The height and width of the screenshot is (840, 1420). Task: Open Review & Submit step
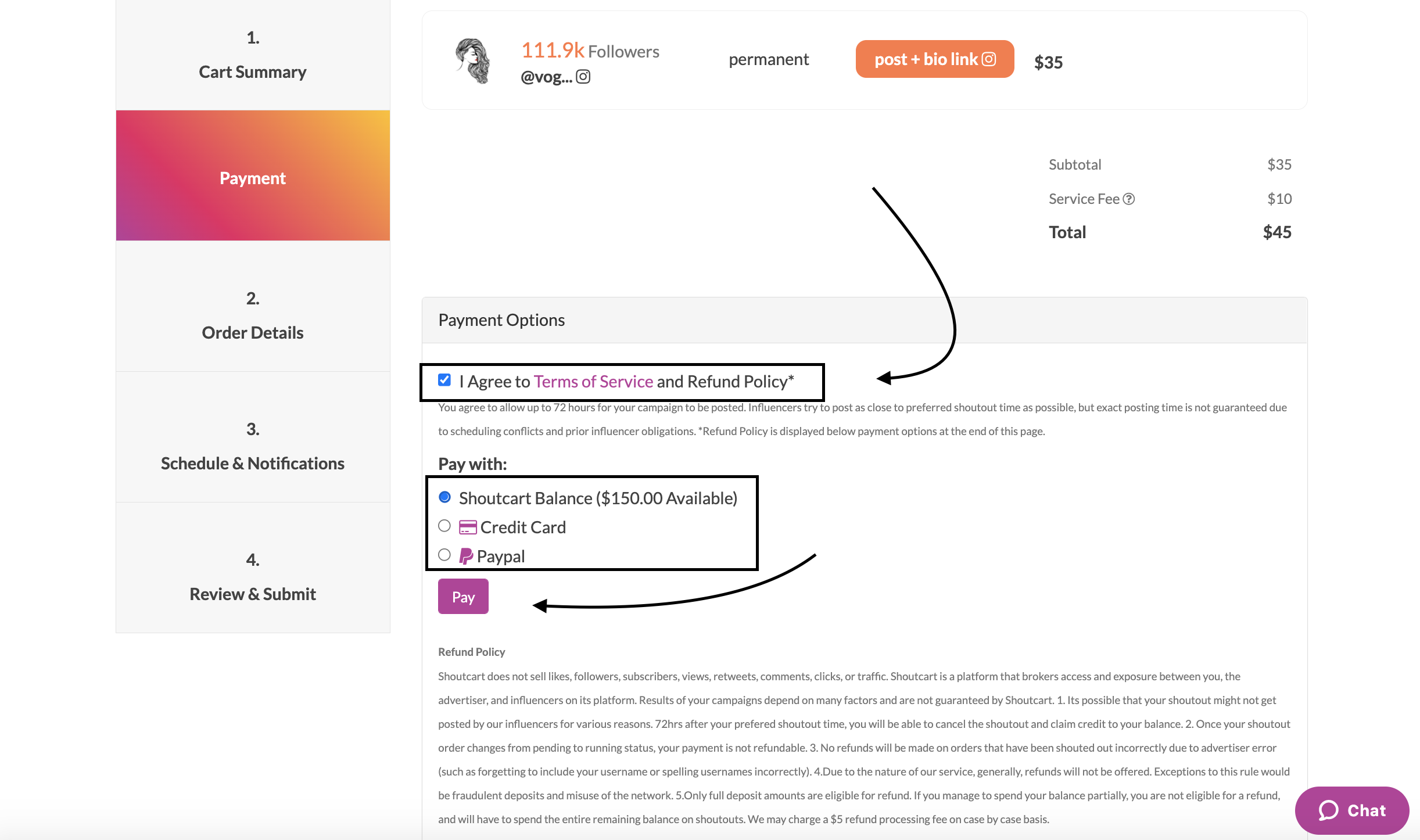pos(253,577)
